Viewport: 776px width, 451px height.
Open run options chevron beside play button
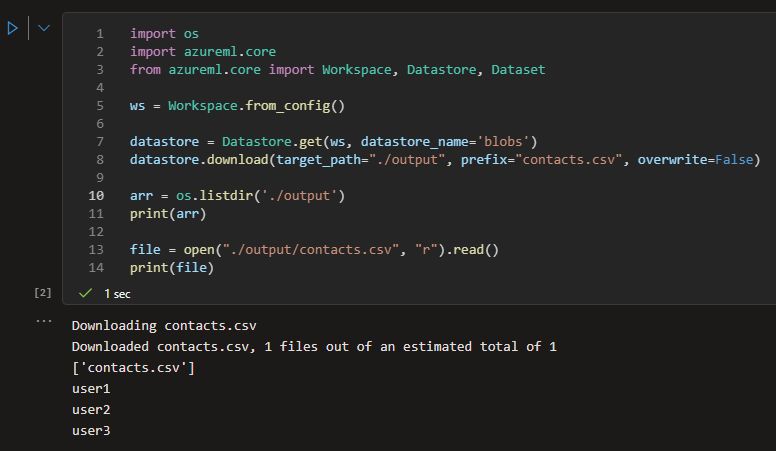(x=44, y=28)
